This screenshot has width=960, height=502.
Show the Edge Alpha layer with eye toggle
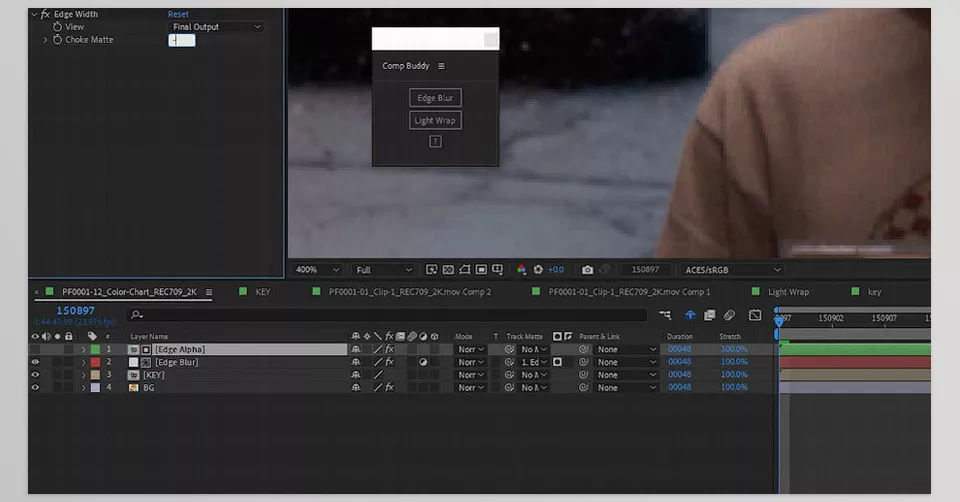click(35, 350)
